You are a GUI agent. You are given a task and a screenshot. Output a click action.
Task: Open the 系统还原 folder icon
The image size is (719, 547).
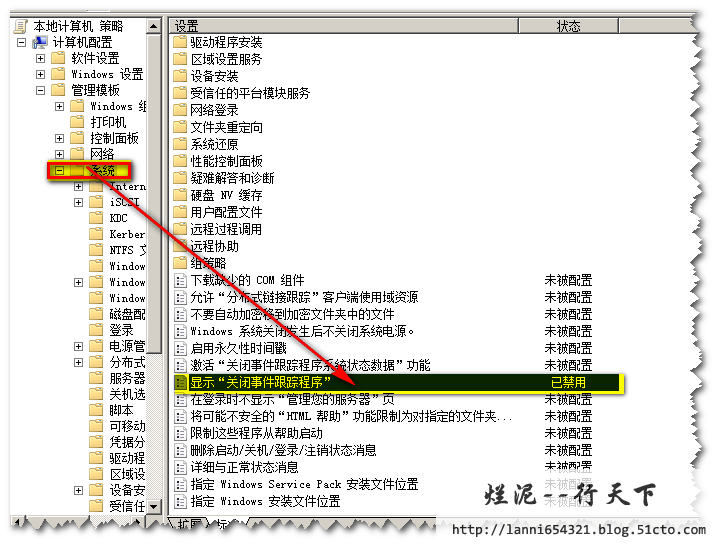click(180, 144)
